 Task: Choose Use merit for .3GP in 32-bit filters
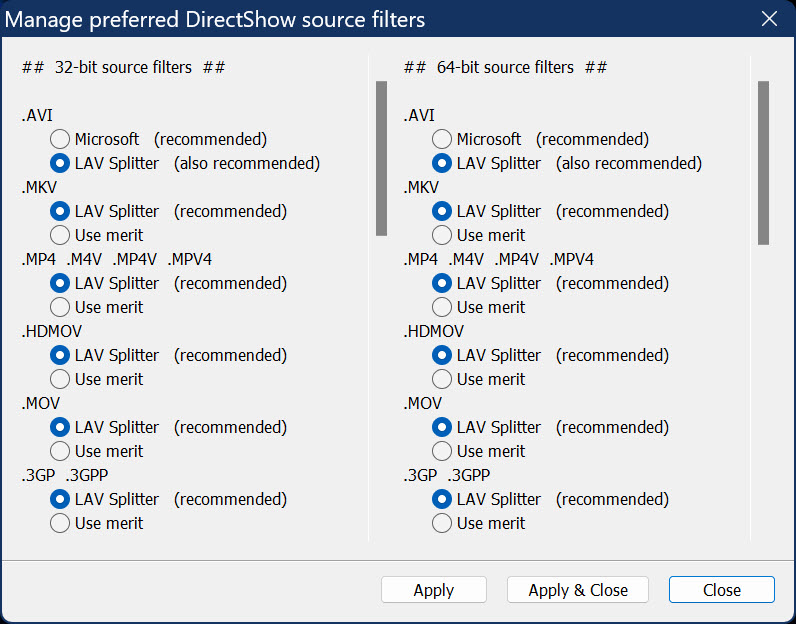tap(60, 523)
